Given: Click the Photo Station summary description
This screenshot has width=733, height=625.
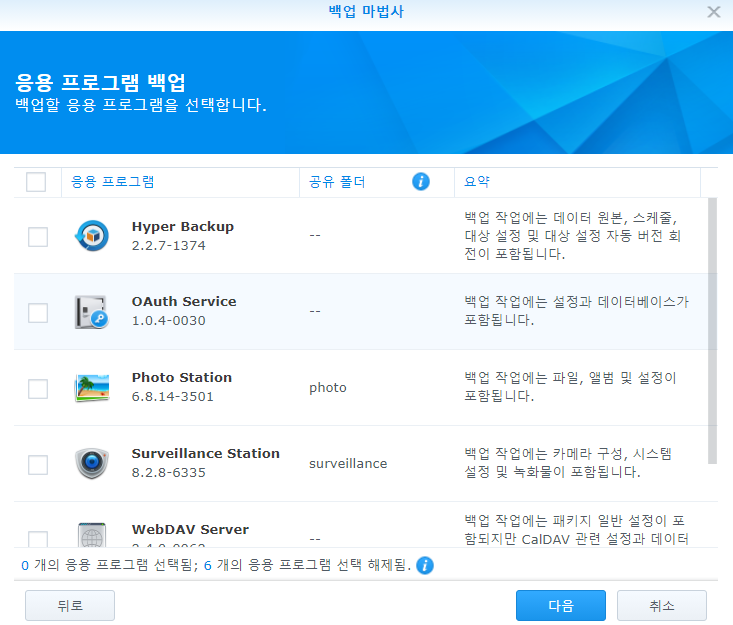Looking at the screenshot, I should [x=570, y=387].
